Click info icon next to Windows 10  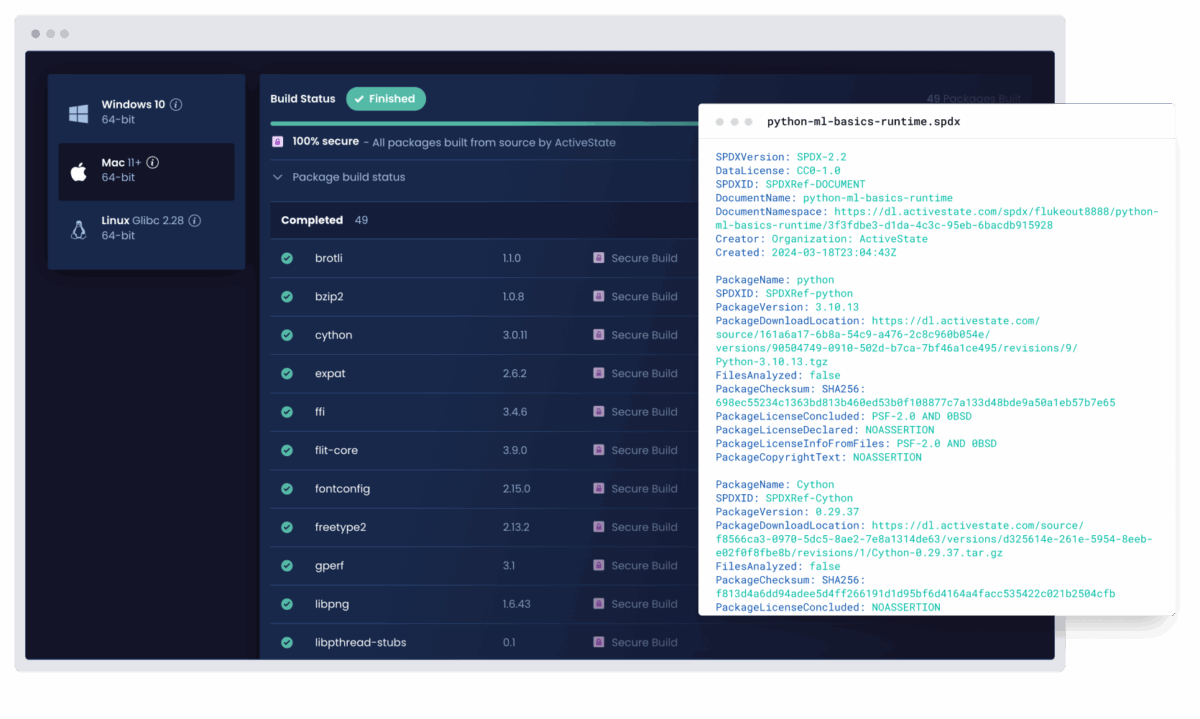tap(176, 105)
